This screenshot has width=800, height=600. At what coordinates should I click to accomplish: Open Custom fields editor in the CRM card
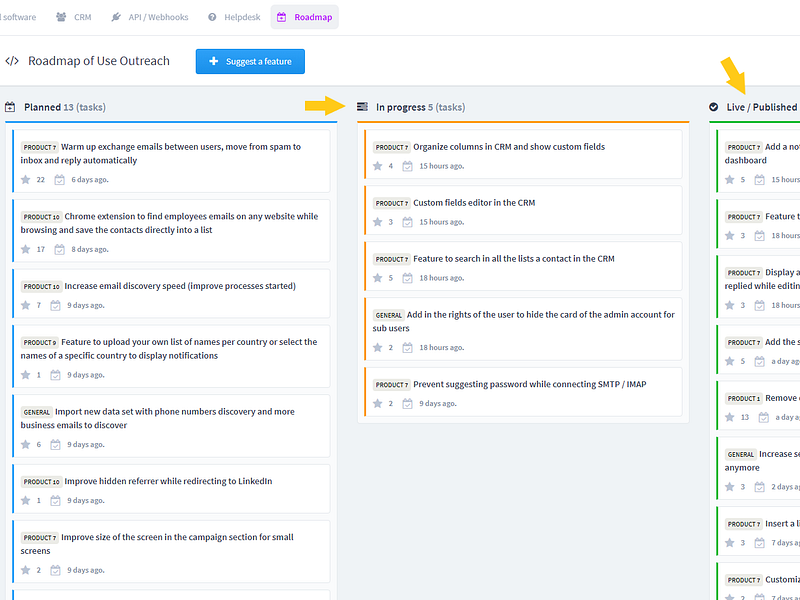(523, 210)
